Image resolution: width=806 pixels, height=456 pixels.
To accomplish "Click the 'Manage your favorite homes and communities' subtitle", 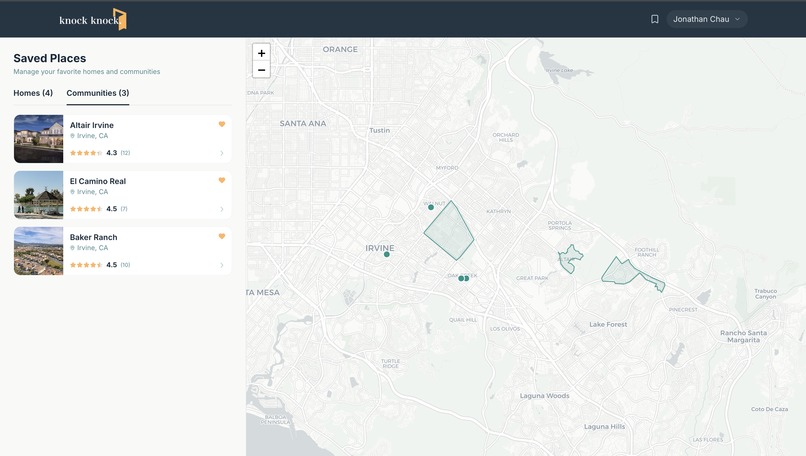I will click(87, 71).
